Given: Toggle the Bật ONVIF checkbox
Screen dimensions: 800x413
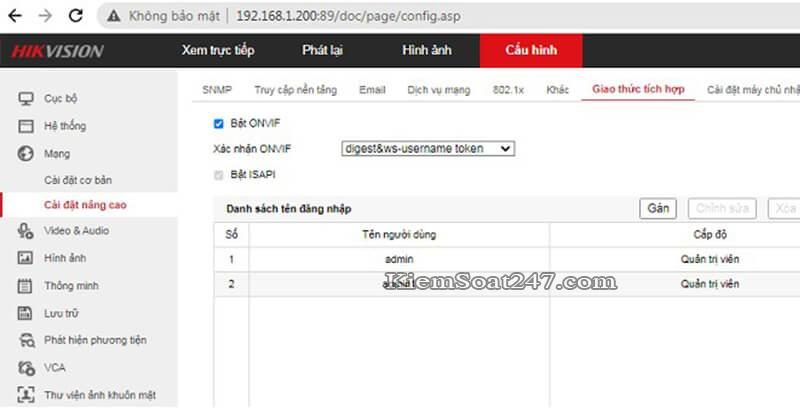Looking at the screenshot, I should [x=218, y=124].
